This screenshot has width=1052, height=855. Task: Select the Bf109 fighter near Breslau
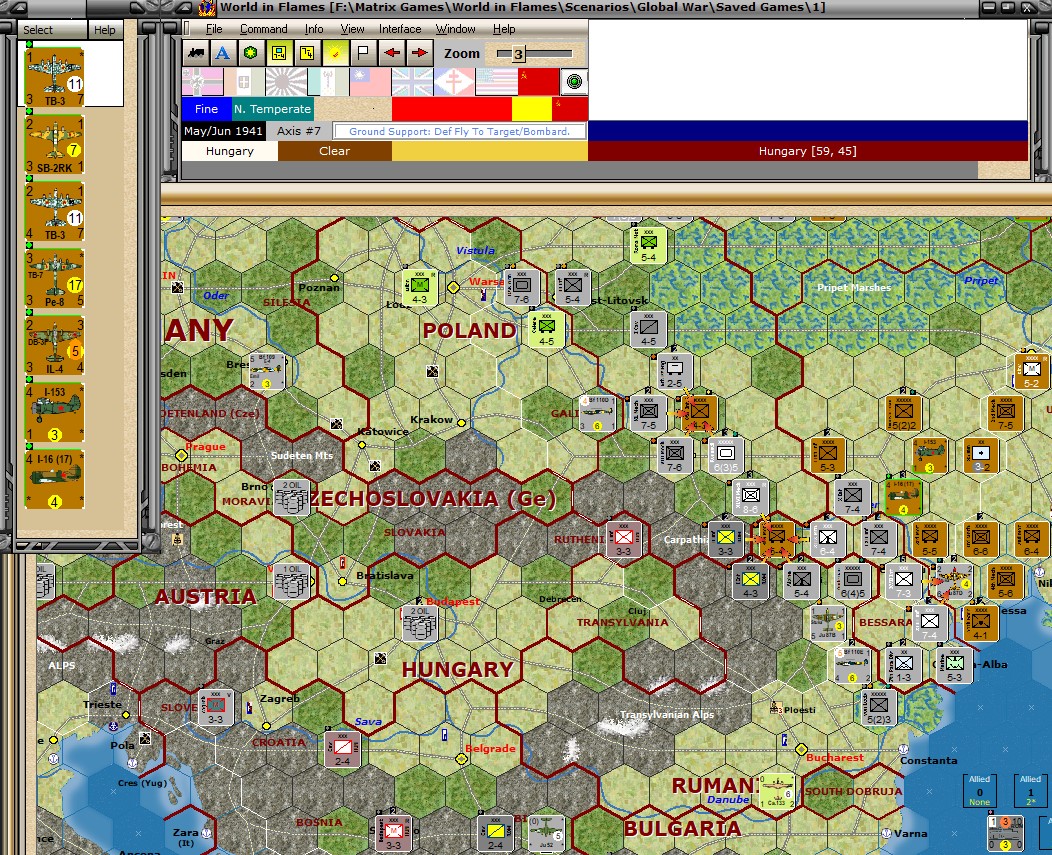267,372
